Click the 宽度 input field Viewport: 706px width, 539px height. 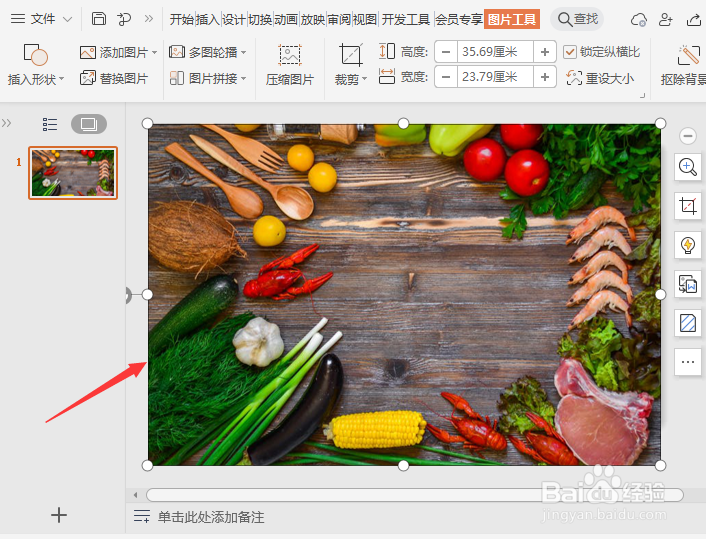point(495,77)
